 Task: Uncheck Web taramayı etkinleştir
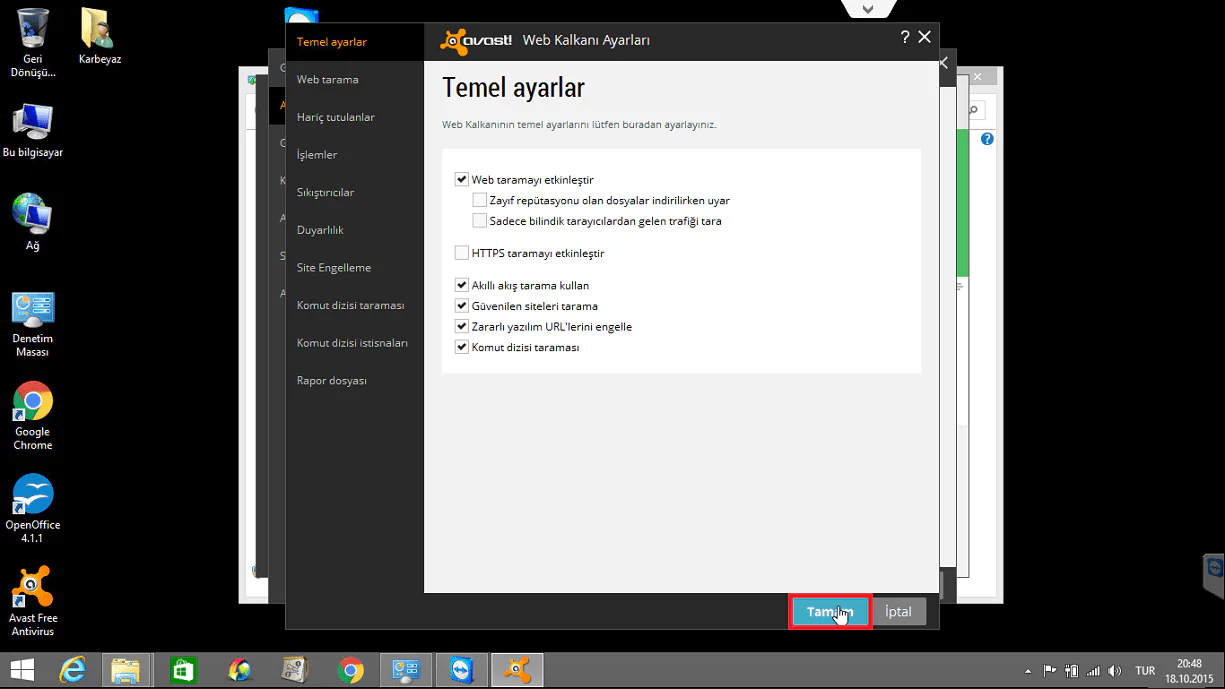pyautogui.click(x=462, y=180)
